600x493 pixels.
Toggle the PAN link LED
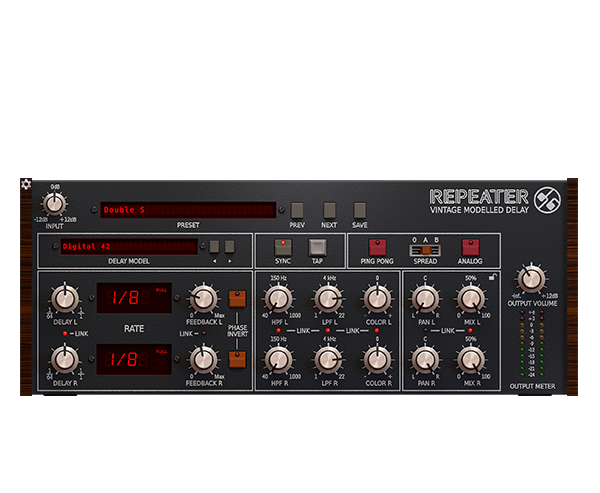click(425, 330)
